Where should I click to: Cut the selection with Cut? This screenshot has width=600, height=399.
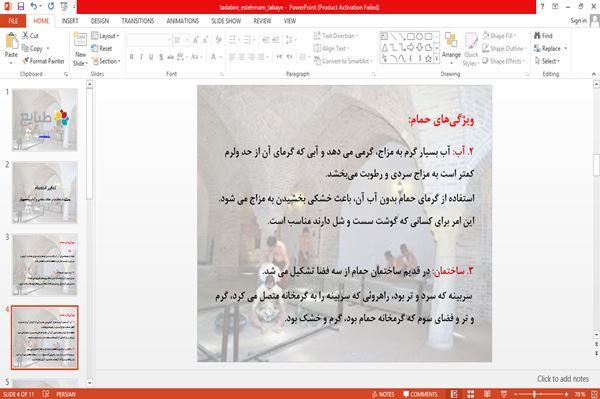tap(30, 36)
